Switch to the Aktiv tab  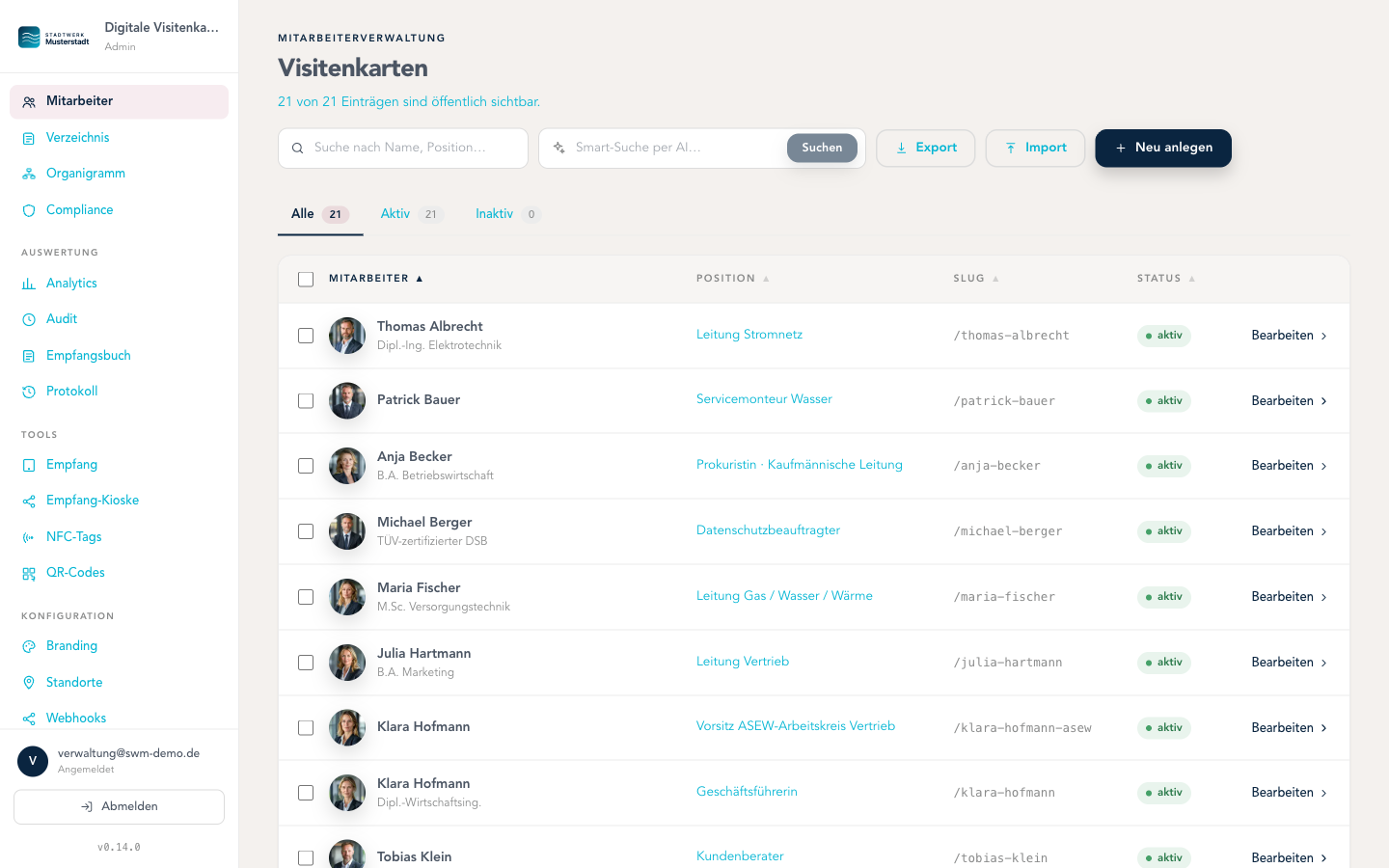point(412,214)
